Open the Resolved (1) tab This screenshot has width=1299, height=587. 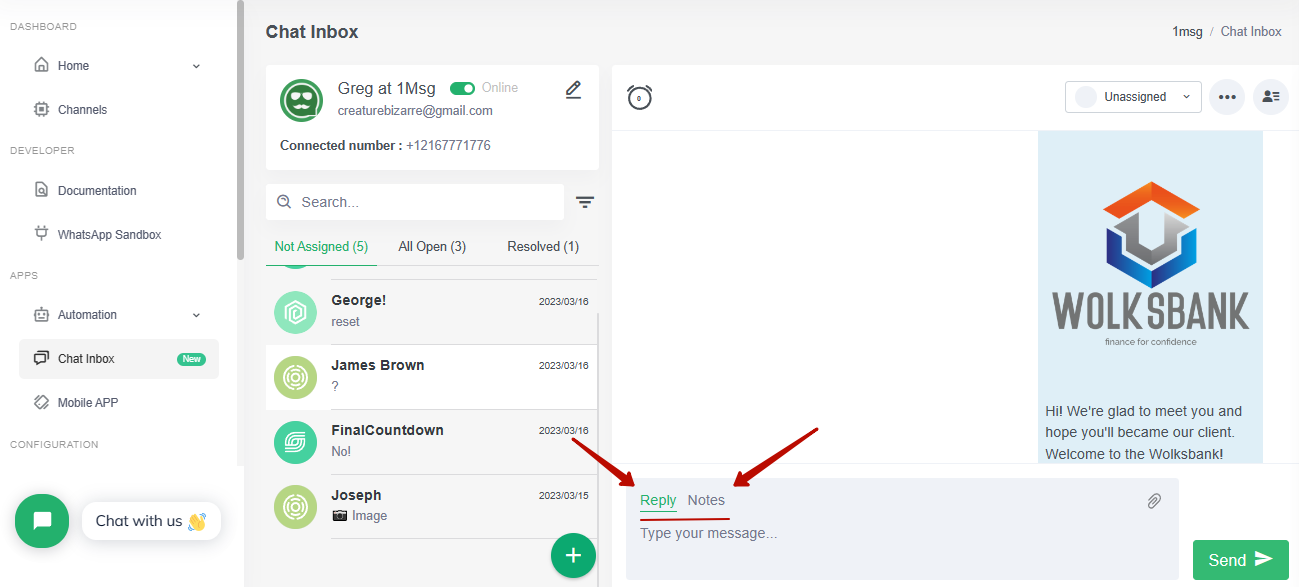(543, 246)
